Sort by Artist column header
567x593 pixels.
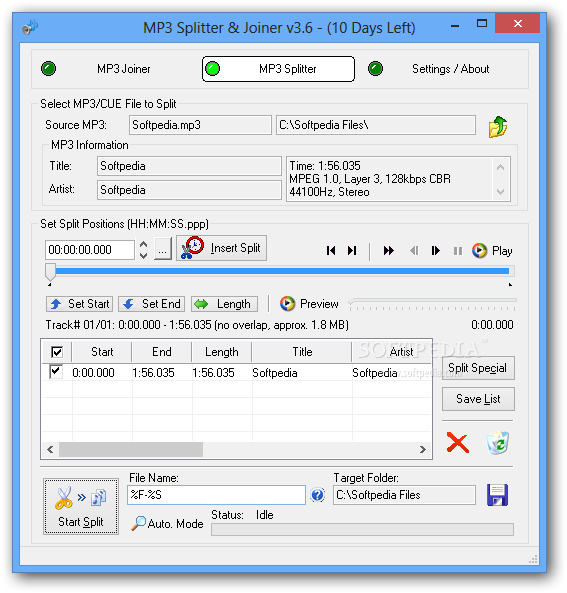(x=391, y=352)
